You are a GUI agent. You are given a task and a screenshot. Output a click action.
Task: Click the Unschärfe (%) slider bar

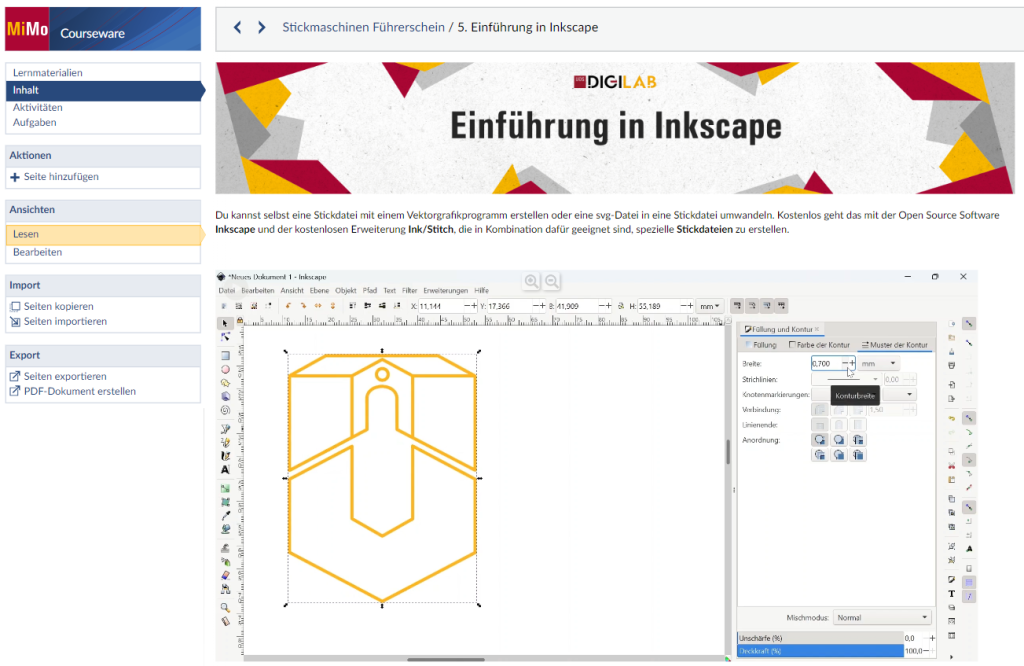(x=820, y=638)
